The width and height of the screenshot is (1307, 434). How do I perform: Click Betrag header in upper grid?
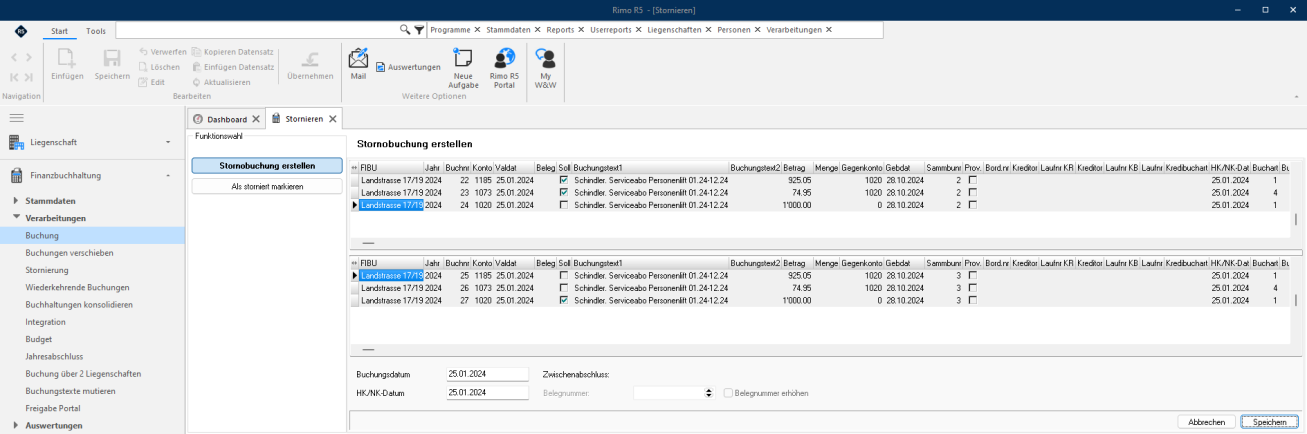pos(797,168)
